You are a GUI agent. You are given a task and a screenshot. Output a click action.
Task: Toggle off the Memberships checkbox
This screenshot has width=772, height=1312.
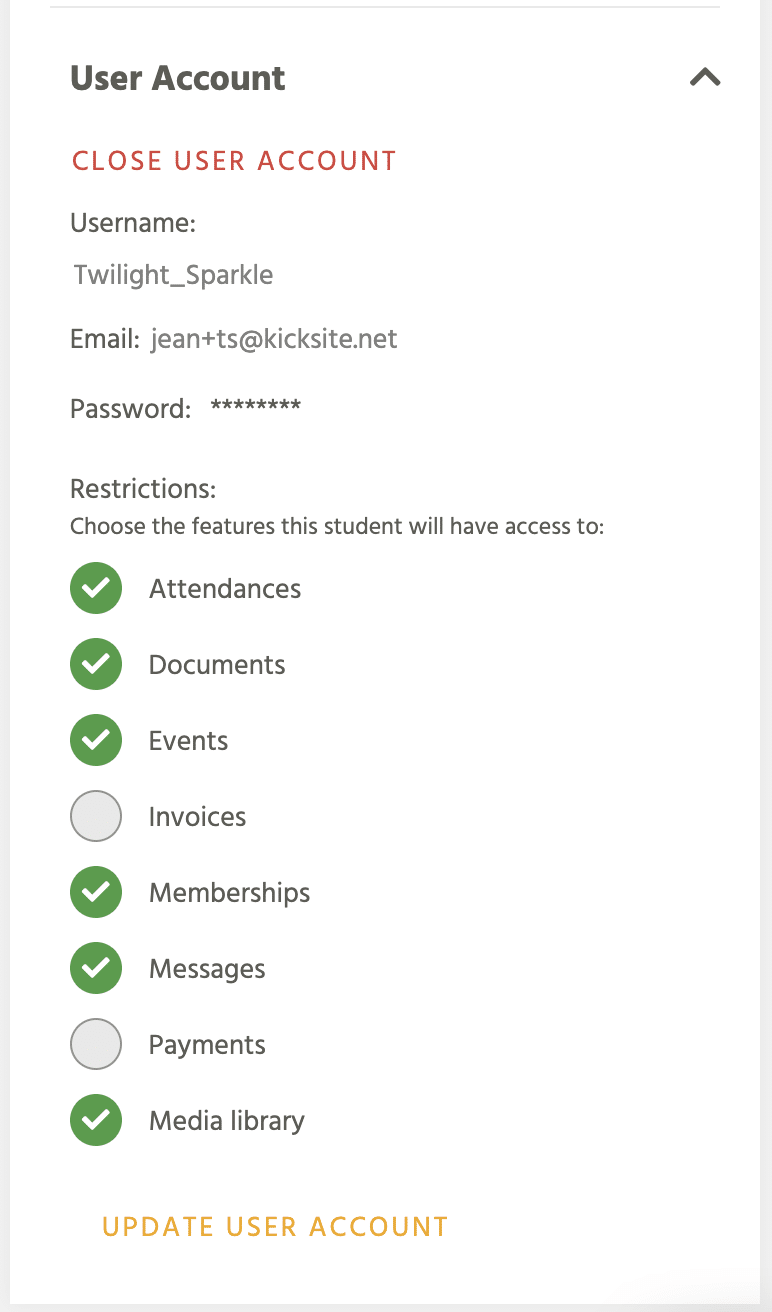(96, 892)
